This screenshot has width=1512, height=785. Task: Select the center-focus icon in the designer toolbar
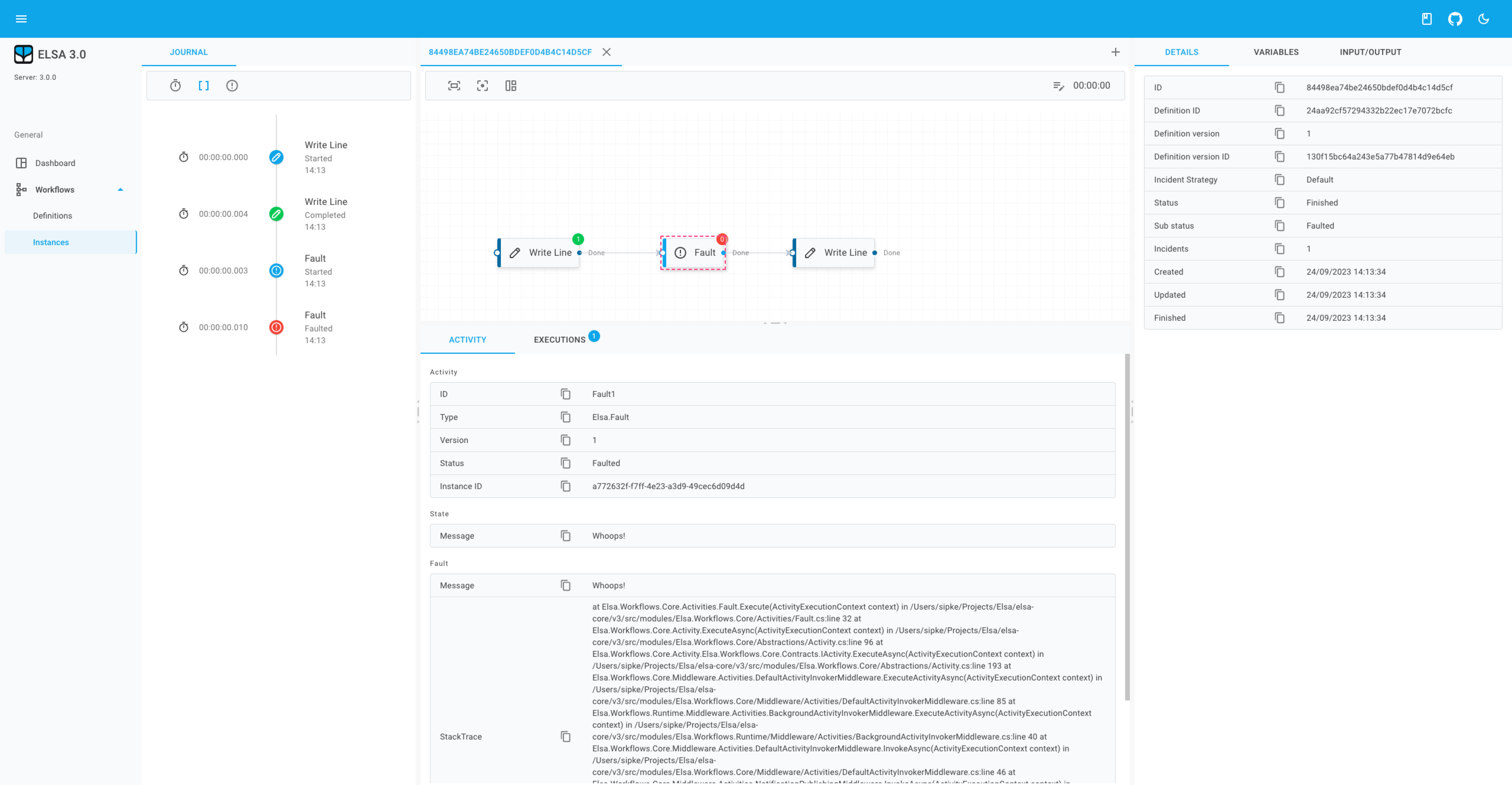482,85
